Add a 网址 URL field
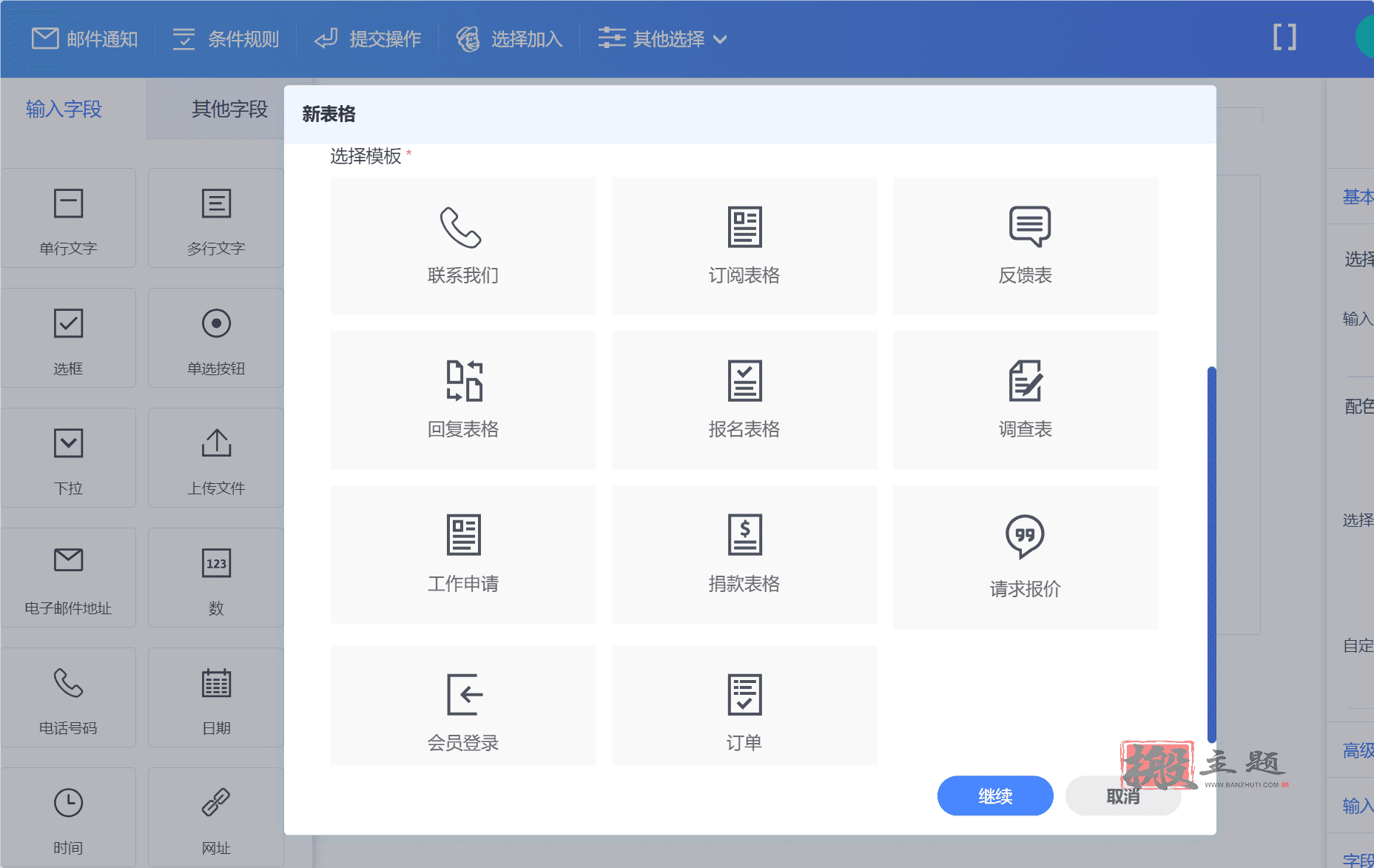This screenshot has height=868, width=1374. coord(216,818)
